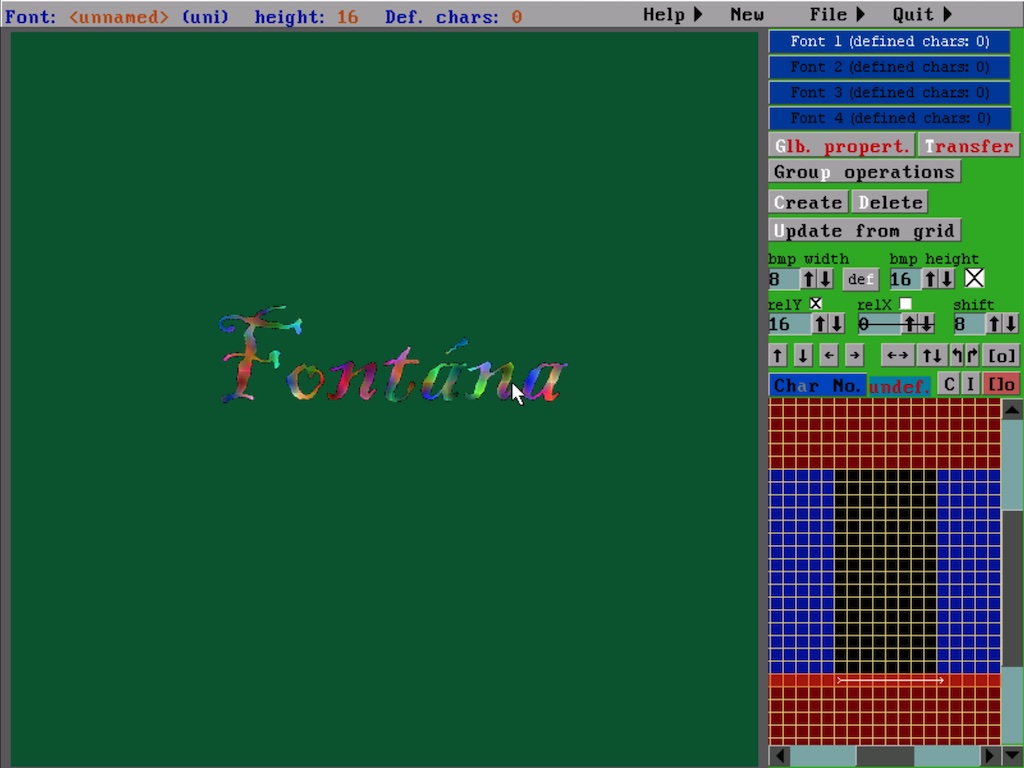Click the shift glyph left arrow button
This screenshot has width=1024, height=768.
[828, 355]
